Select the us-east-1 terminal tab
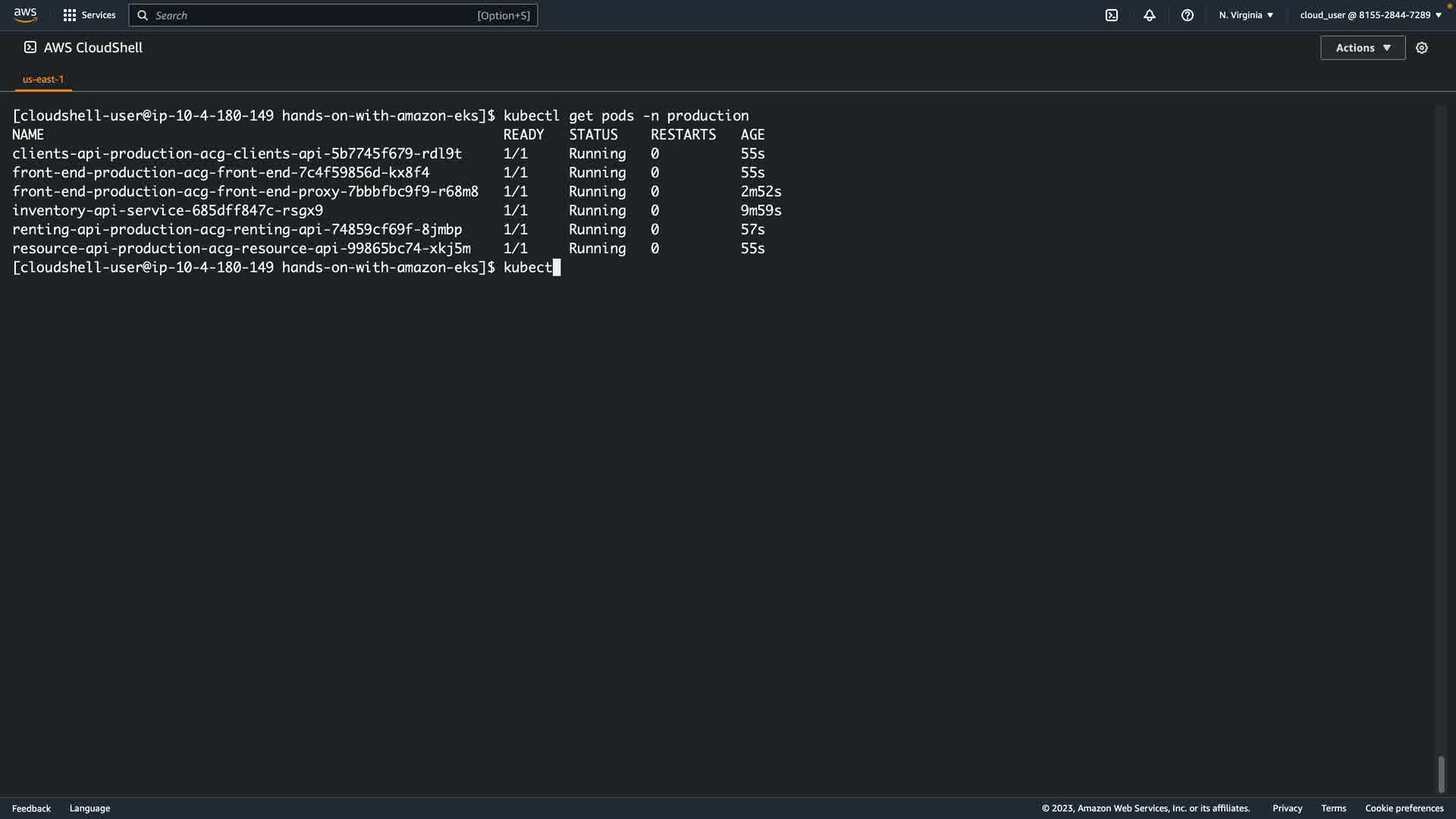The width and height of the screenshot is (1456, 819). pyautogui.click(x=43, y=79)
